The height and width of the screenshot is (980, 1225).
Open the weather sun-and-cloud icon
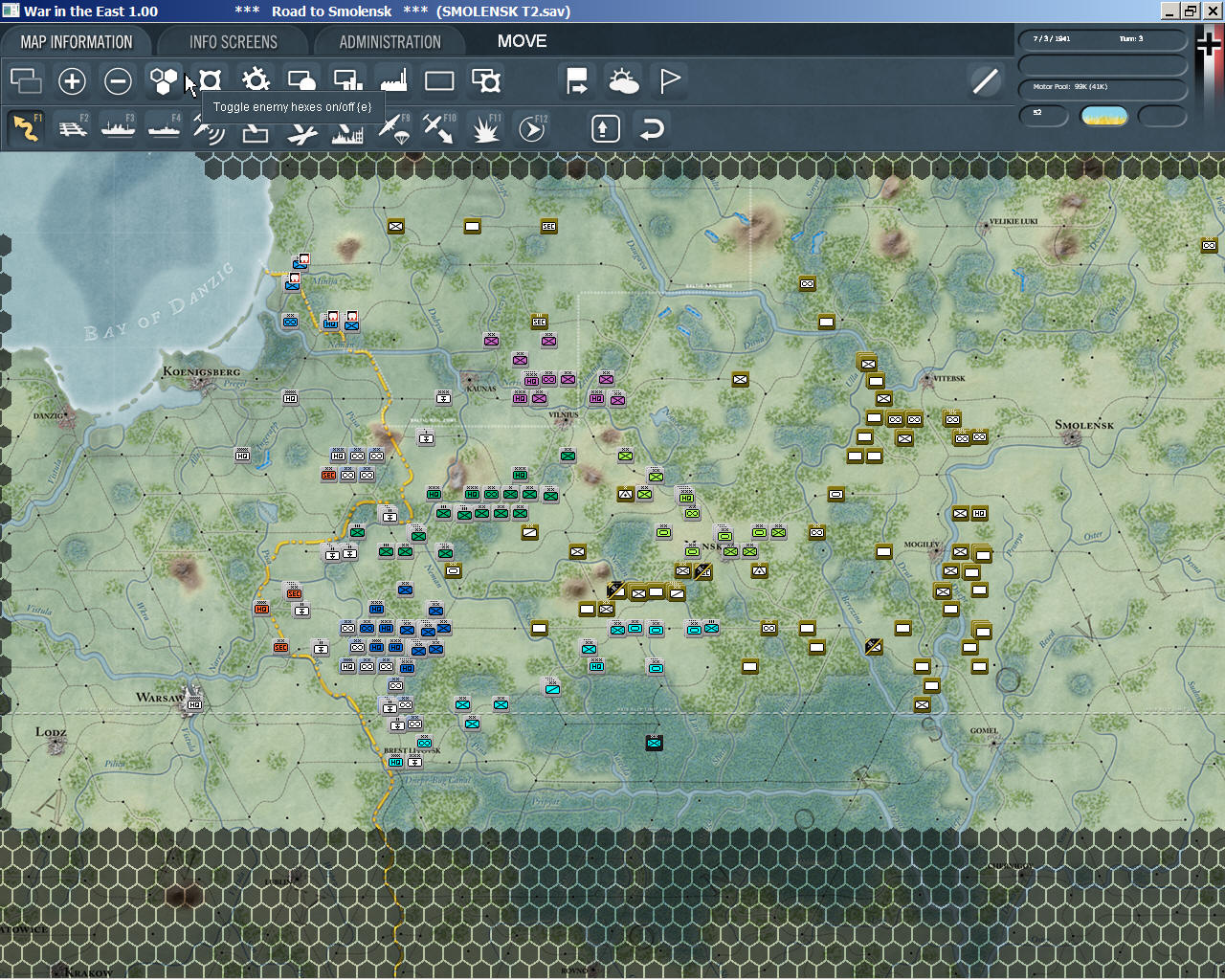pos(624,81)
